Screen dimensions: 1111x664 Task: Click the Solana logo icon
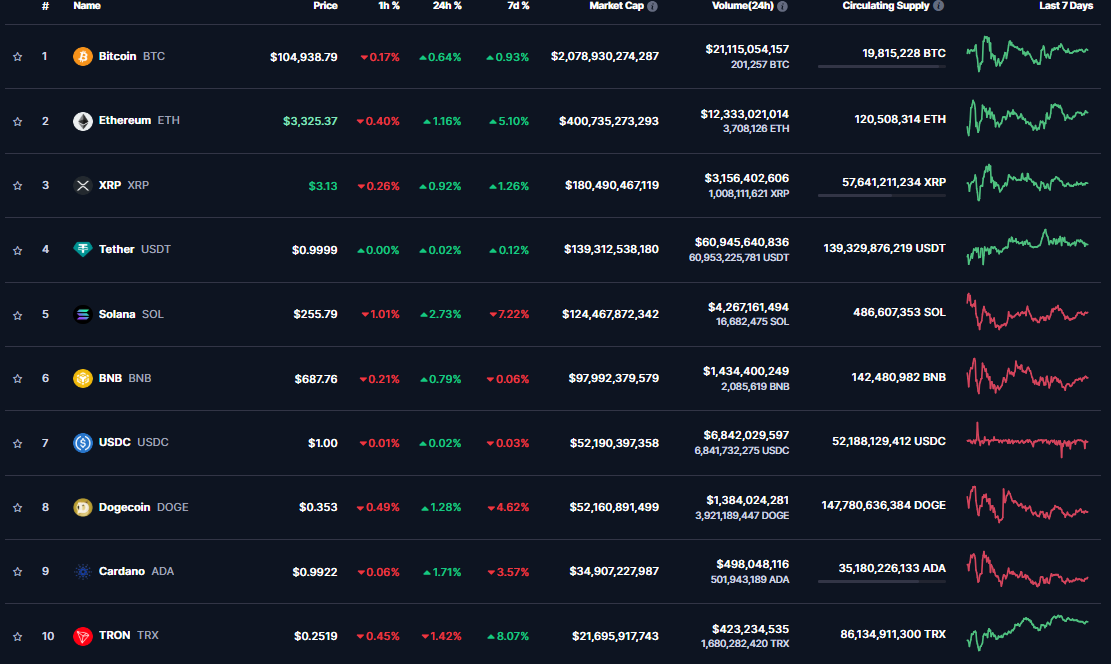point(83,314)
